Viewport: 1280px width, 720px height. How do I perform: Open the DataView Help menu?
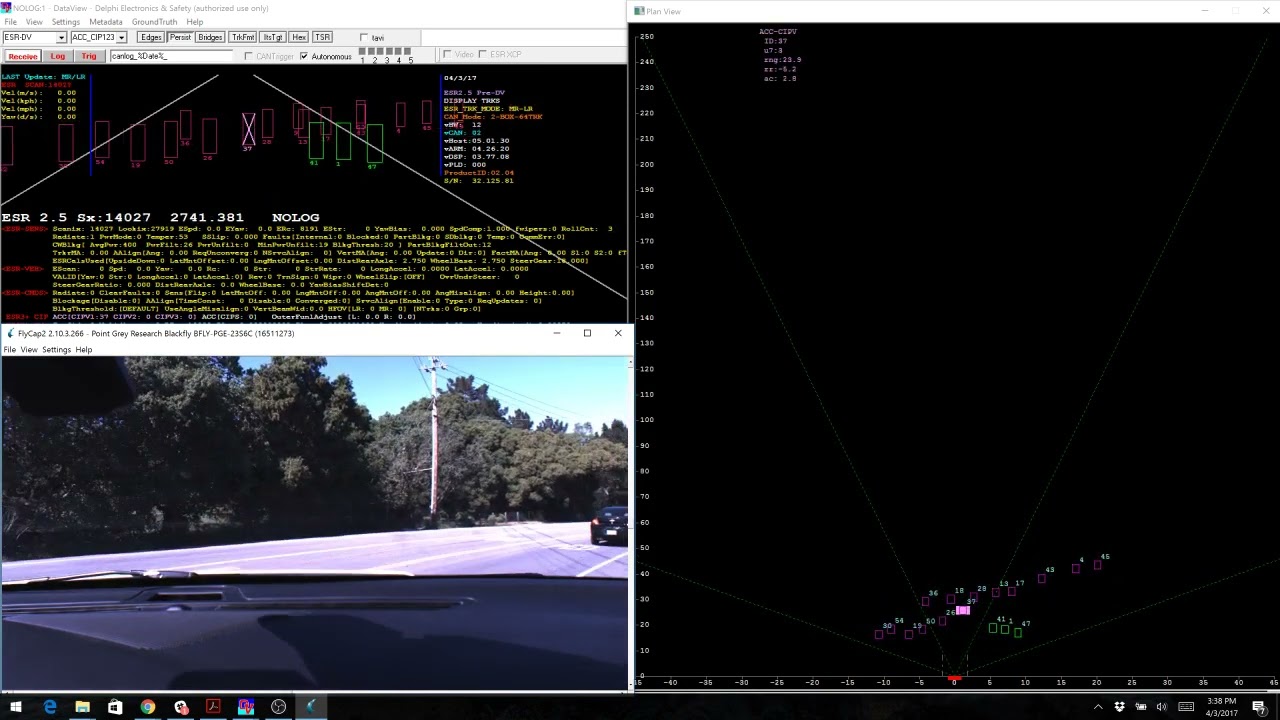(x=195, y=21)
